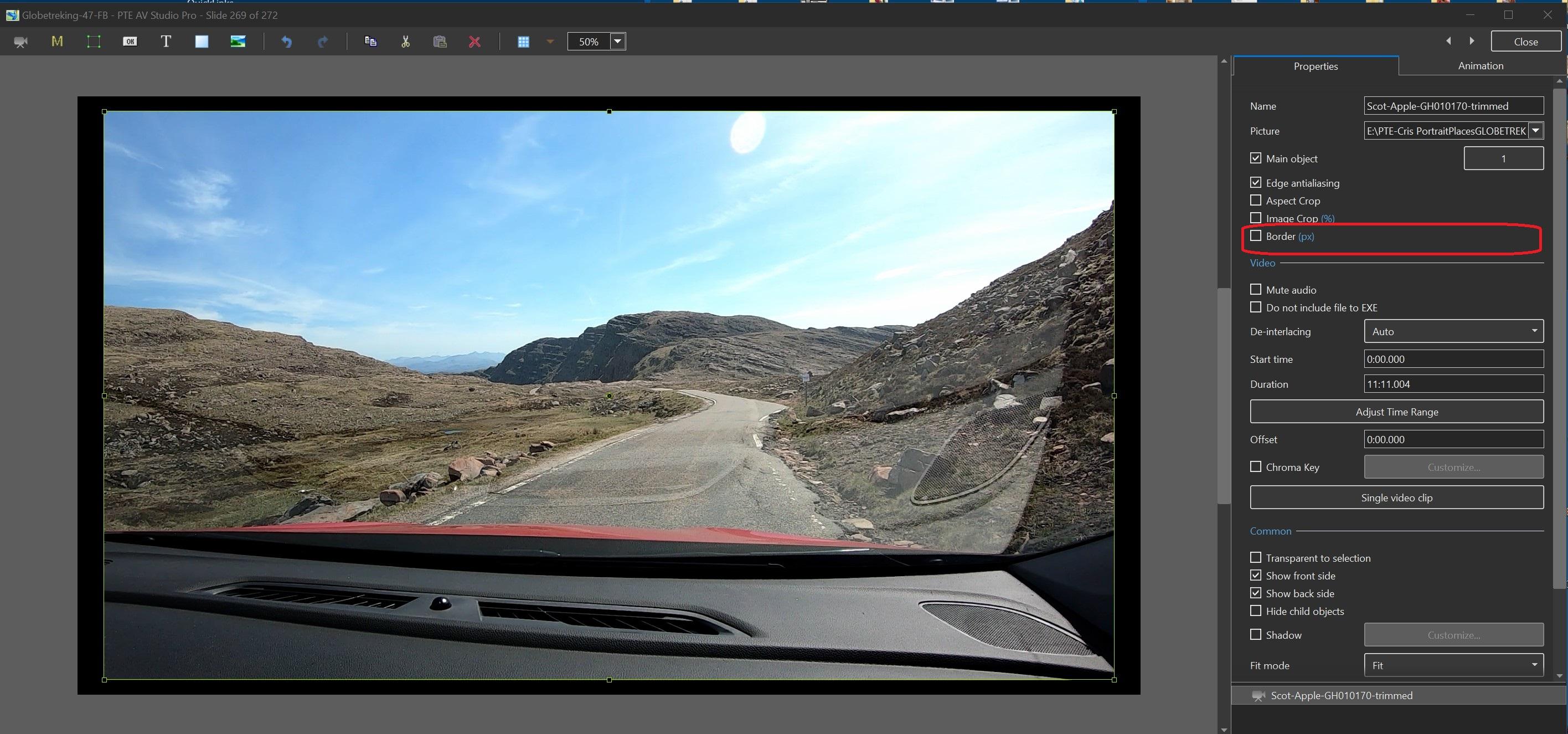Uncheck Show back side

[1256, 592]
